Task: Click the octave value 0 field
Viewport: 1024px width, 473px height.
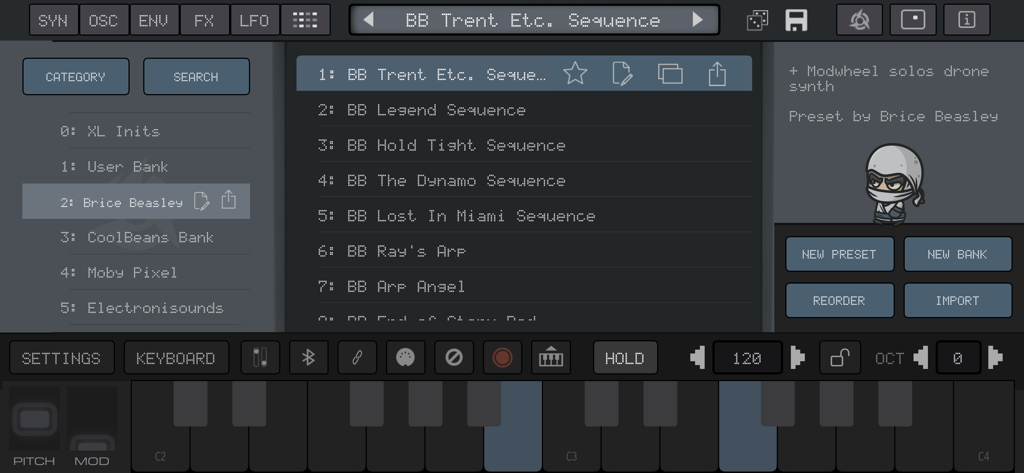Action: click(x=958, y=358)
